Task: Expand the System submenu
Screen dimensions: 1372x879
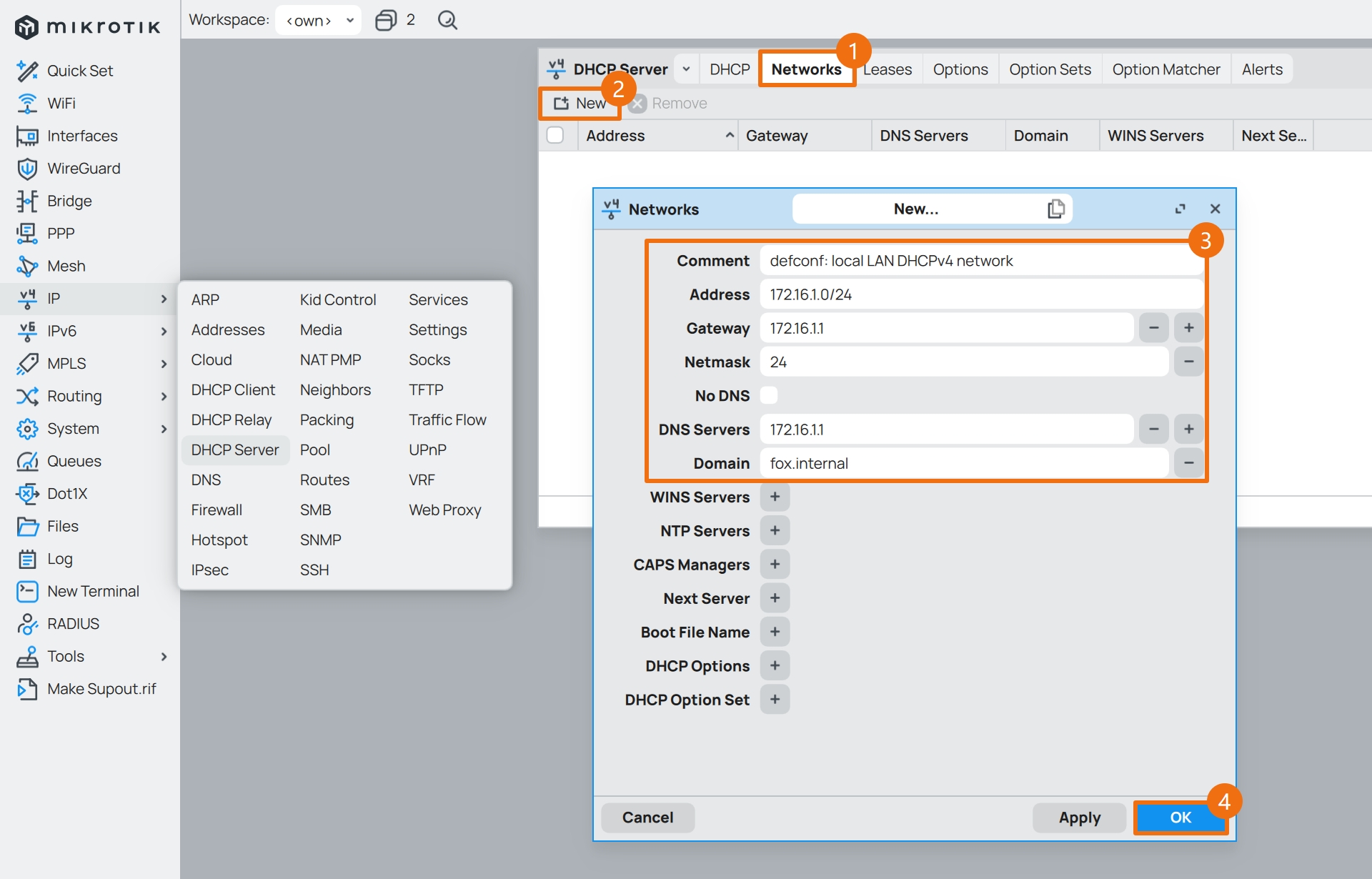Action: click(x=164, y=429)
